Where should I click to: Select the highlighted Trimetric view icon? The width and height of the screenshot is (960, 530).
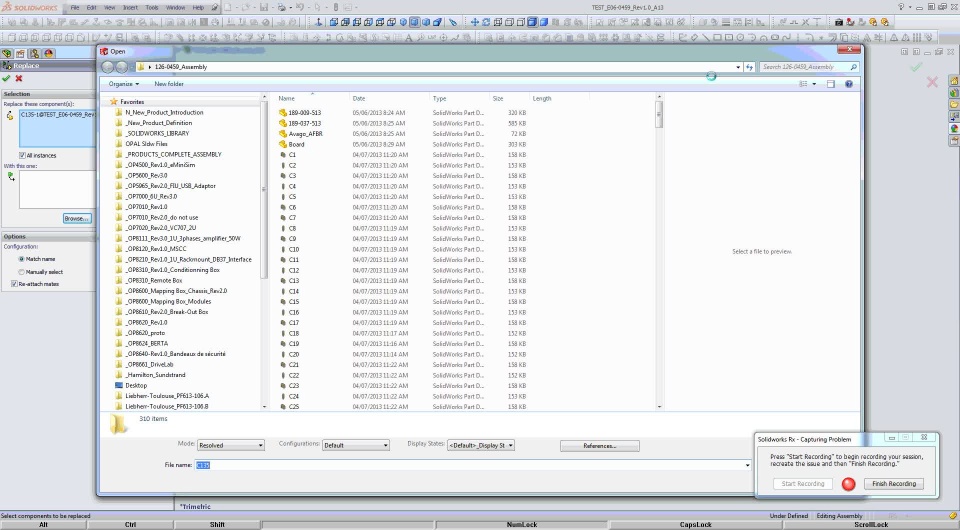point(414,22)
